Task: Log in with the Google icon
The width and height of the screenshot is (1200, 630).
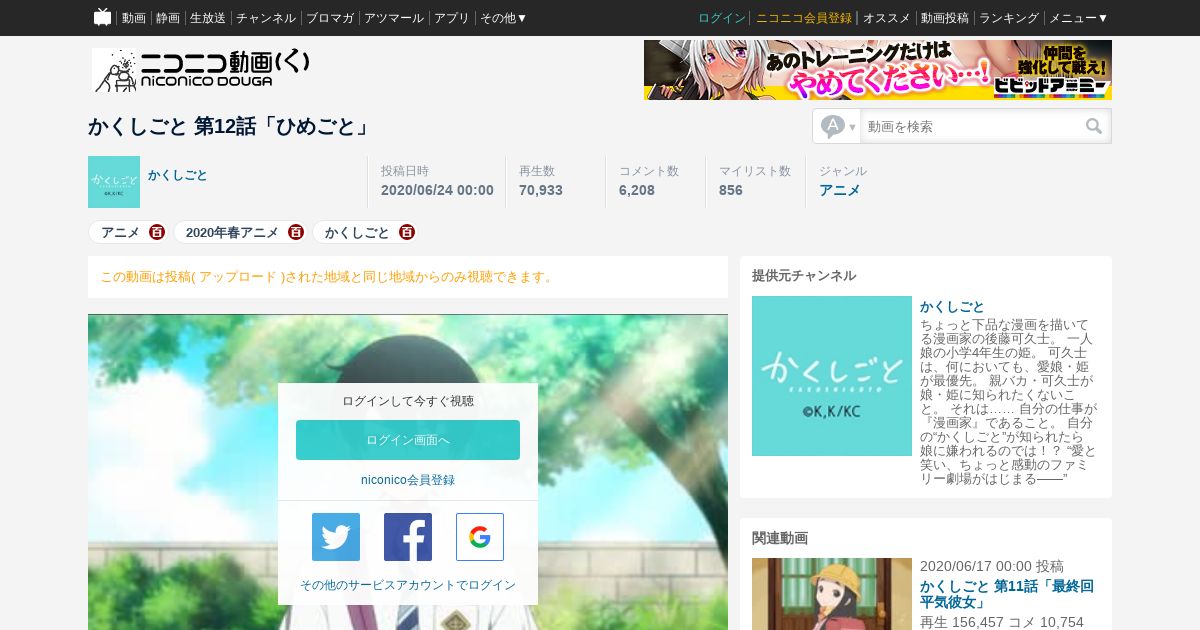Action: point(480,537)
